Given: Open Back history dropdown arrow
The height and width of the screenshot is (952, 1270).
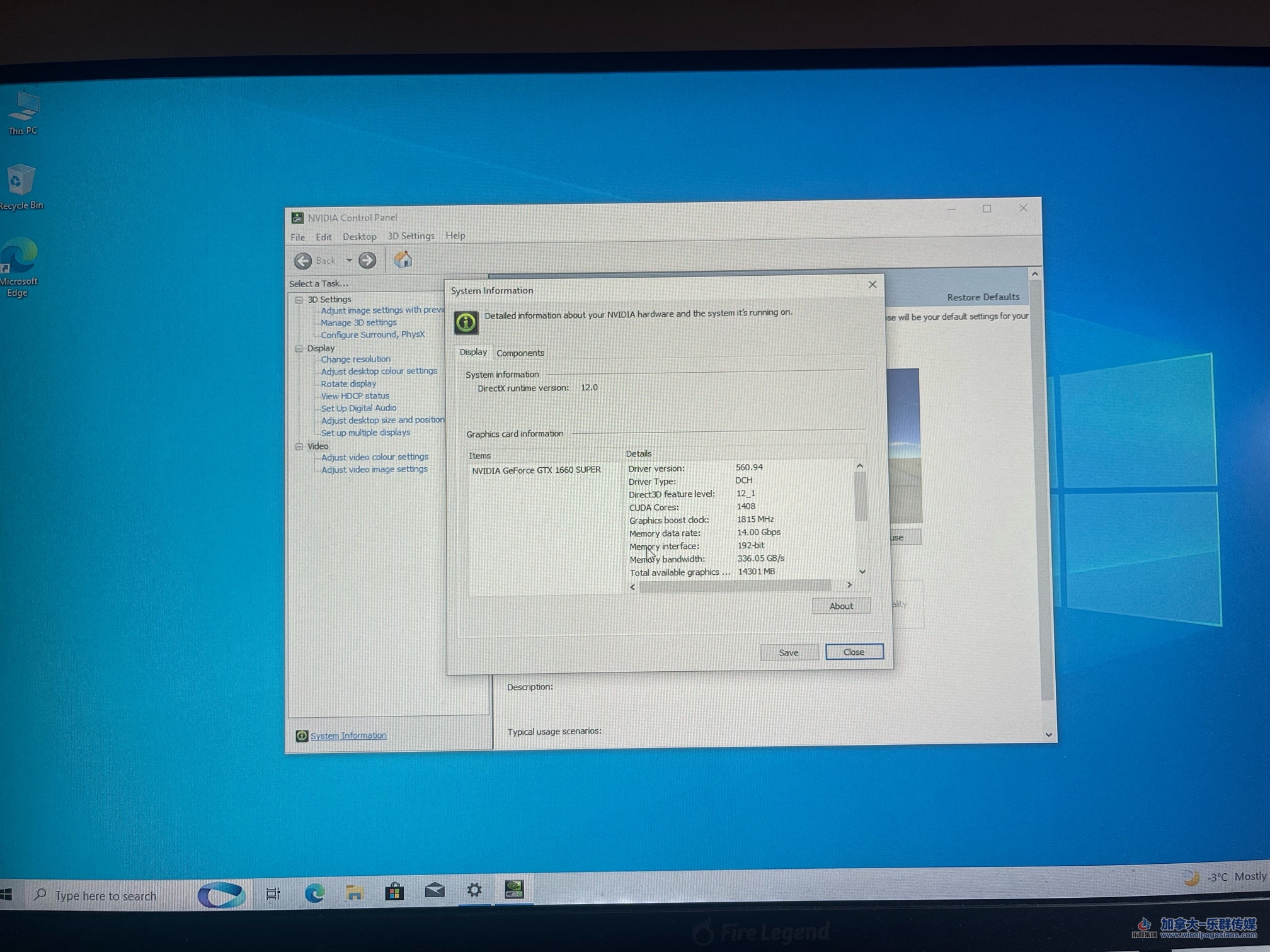Looking at the screenshot, I should [x=349, y=260].
